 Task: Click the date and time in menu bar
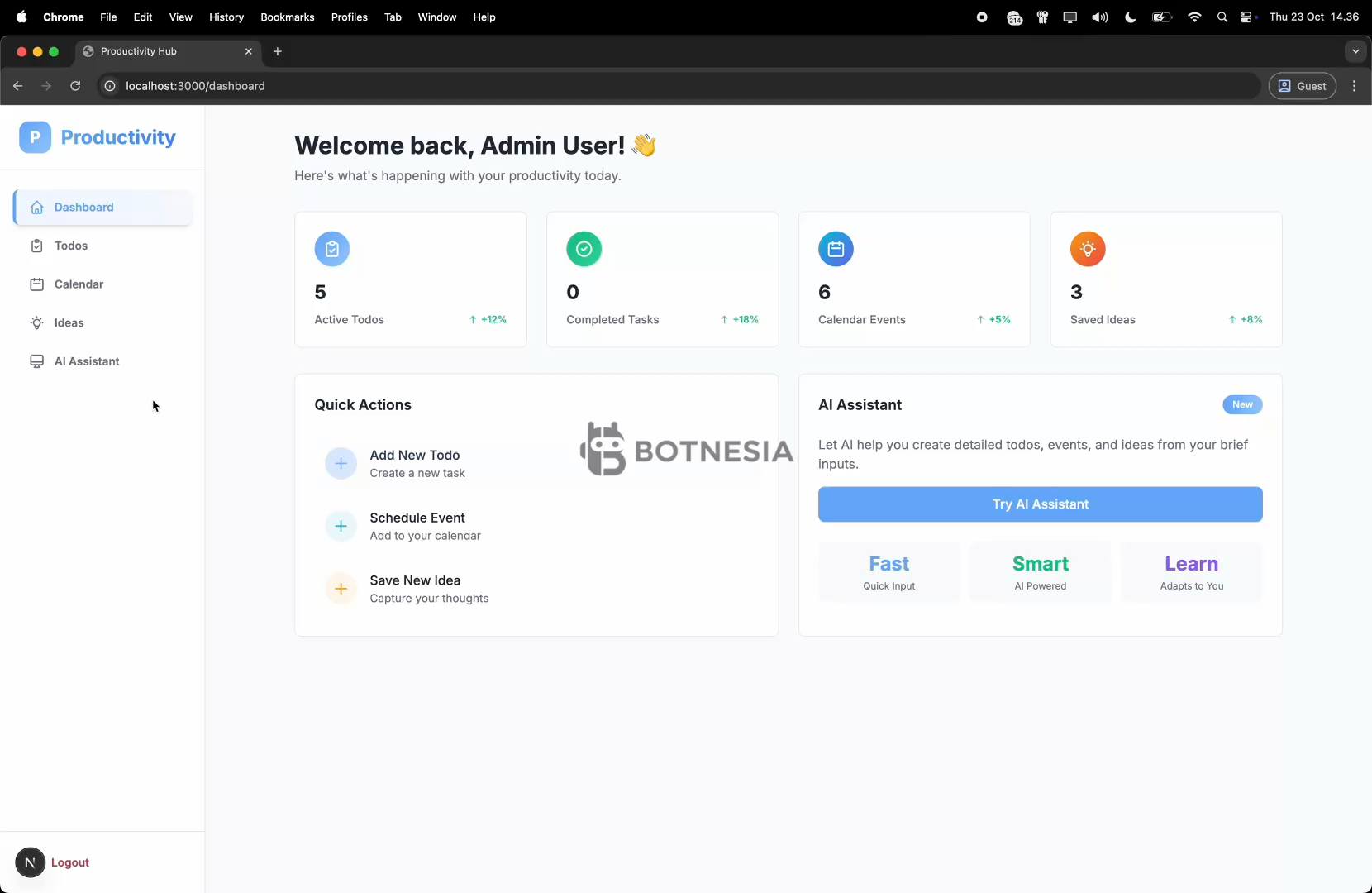[x=1313, y=17]
